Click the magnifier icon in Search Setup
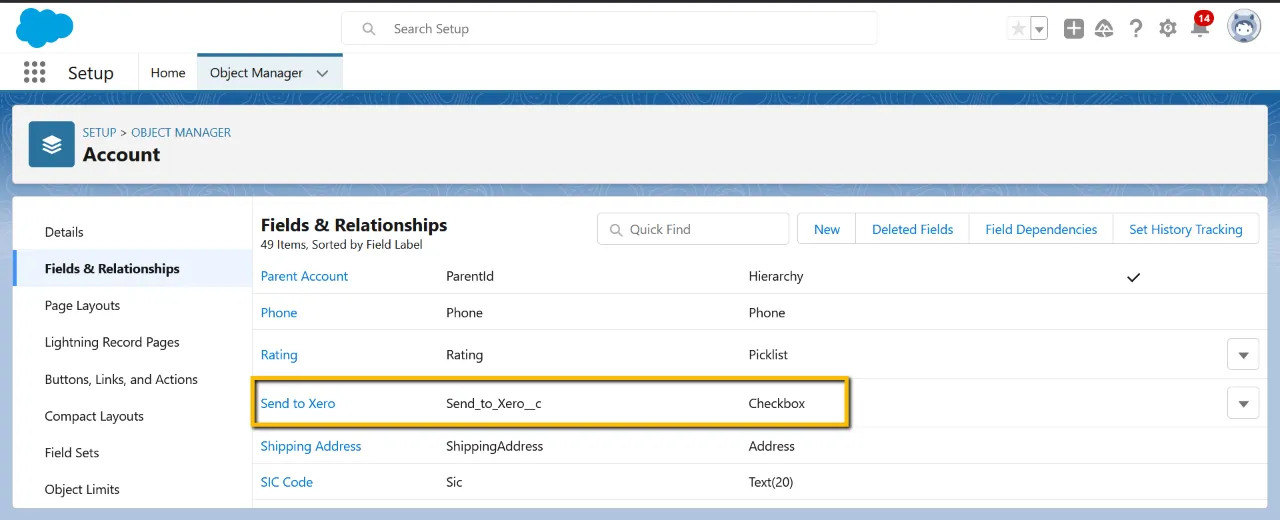This screenshot has height=520, width=1280. click(369, 29)
